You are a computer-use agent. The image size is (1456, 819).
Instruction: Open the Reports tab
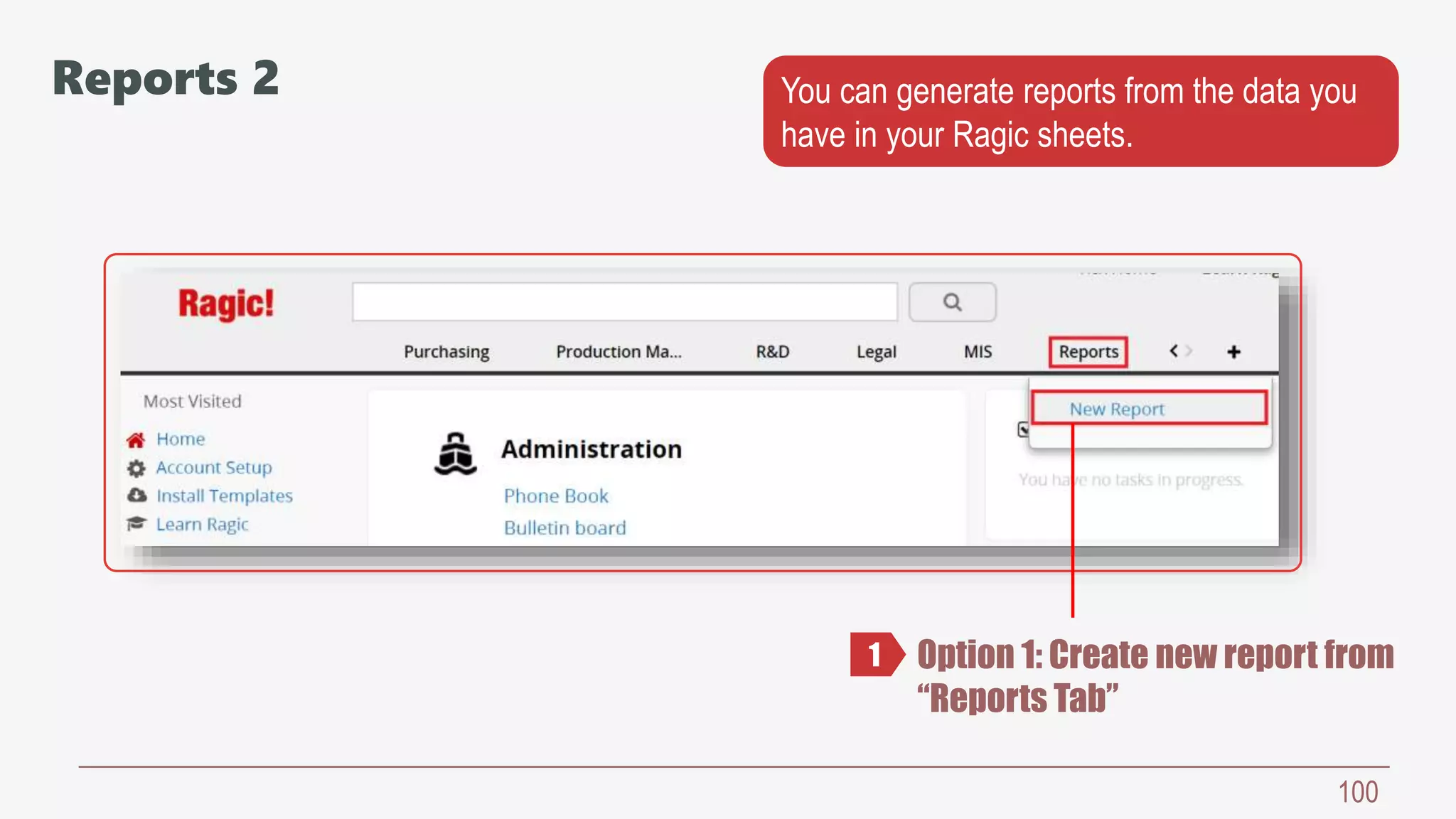(1088, 352)
